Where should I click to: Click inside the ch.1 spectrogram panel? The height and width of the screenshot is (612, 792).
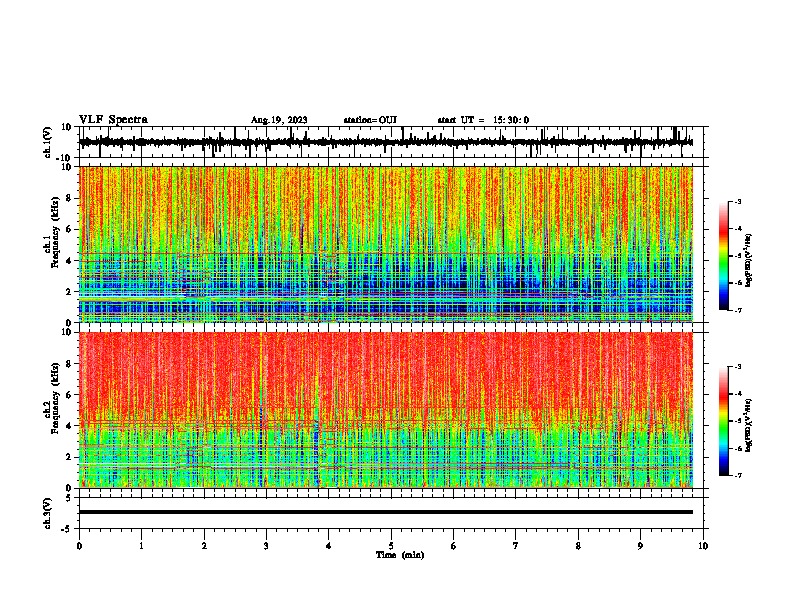385,244
